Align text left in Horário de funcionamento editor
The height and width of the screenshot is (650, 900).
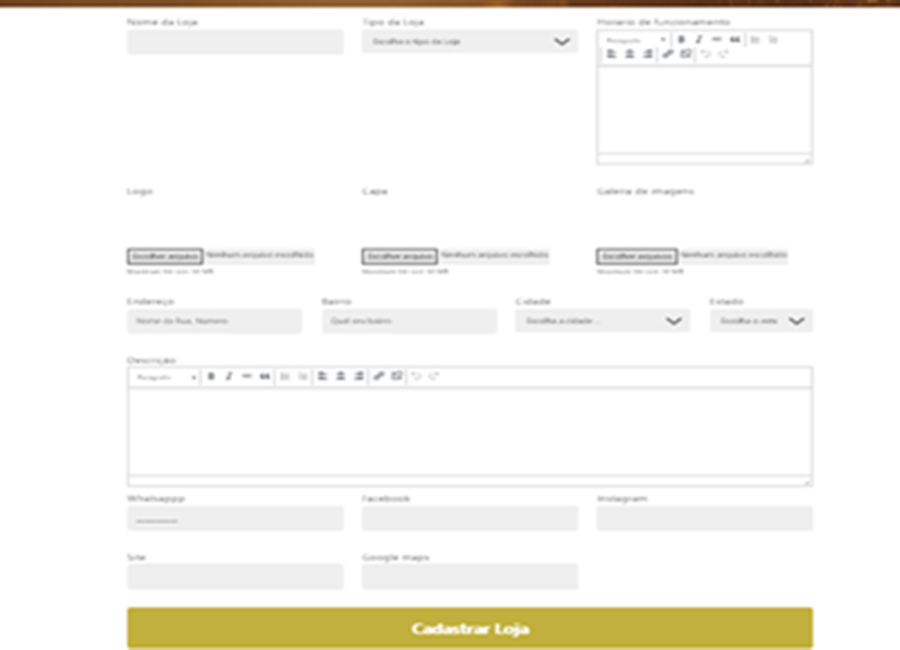coord(610,54)
